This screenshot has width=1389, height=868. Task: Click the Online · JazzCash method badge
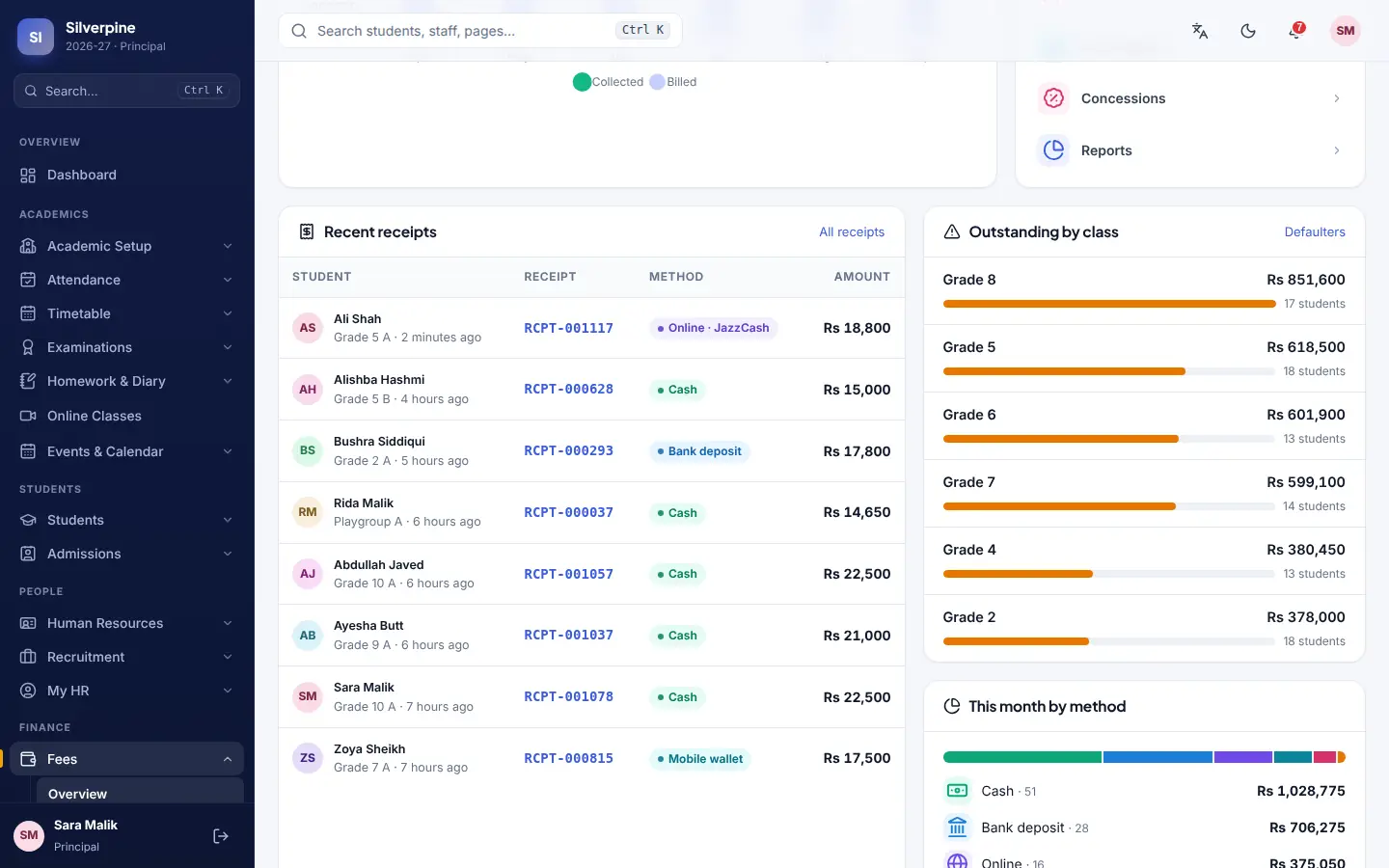(714, 328)
